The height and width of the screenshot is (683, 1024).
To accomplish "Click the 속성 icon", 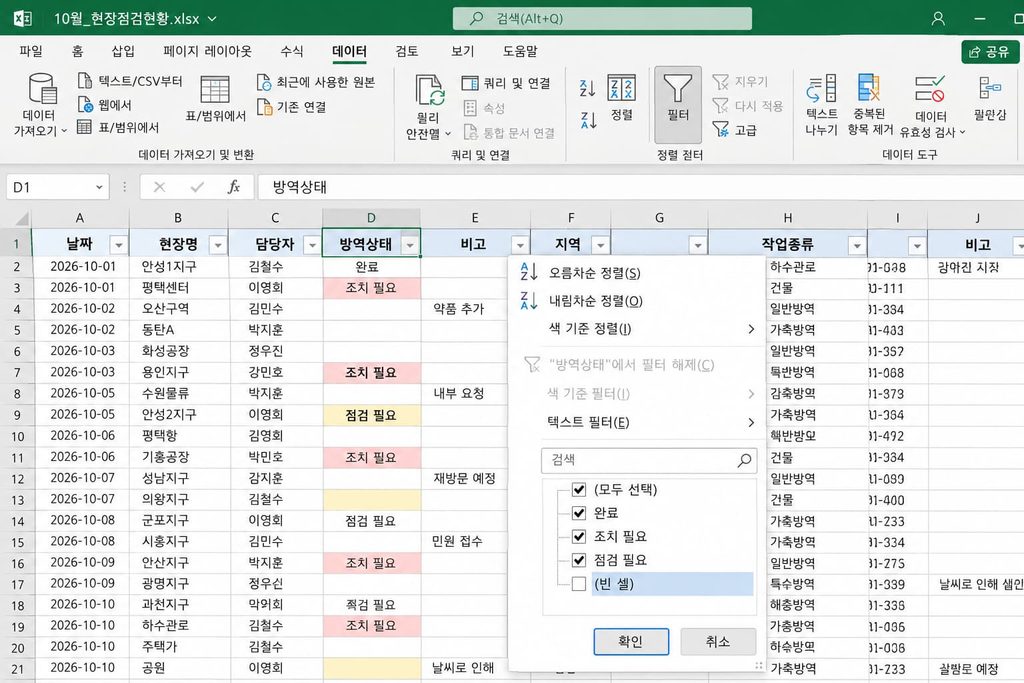I will tap(470, 108).
